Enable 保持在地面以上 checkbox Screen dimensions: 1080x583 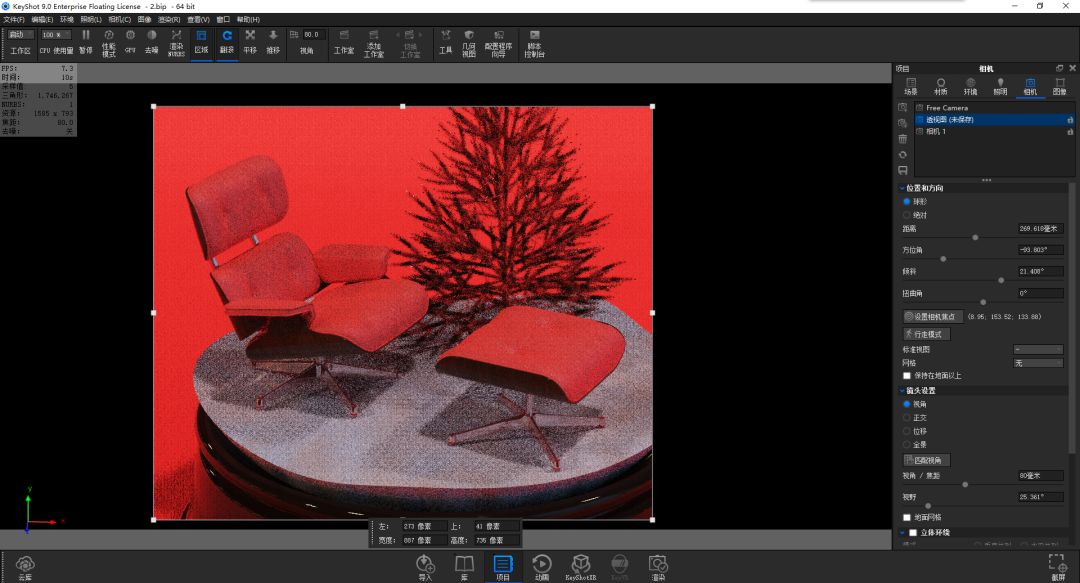point(907,376)
